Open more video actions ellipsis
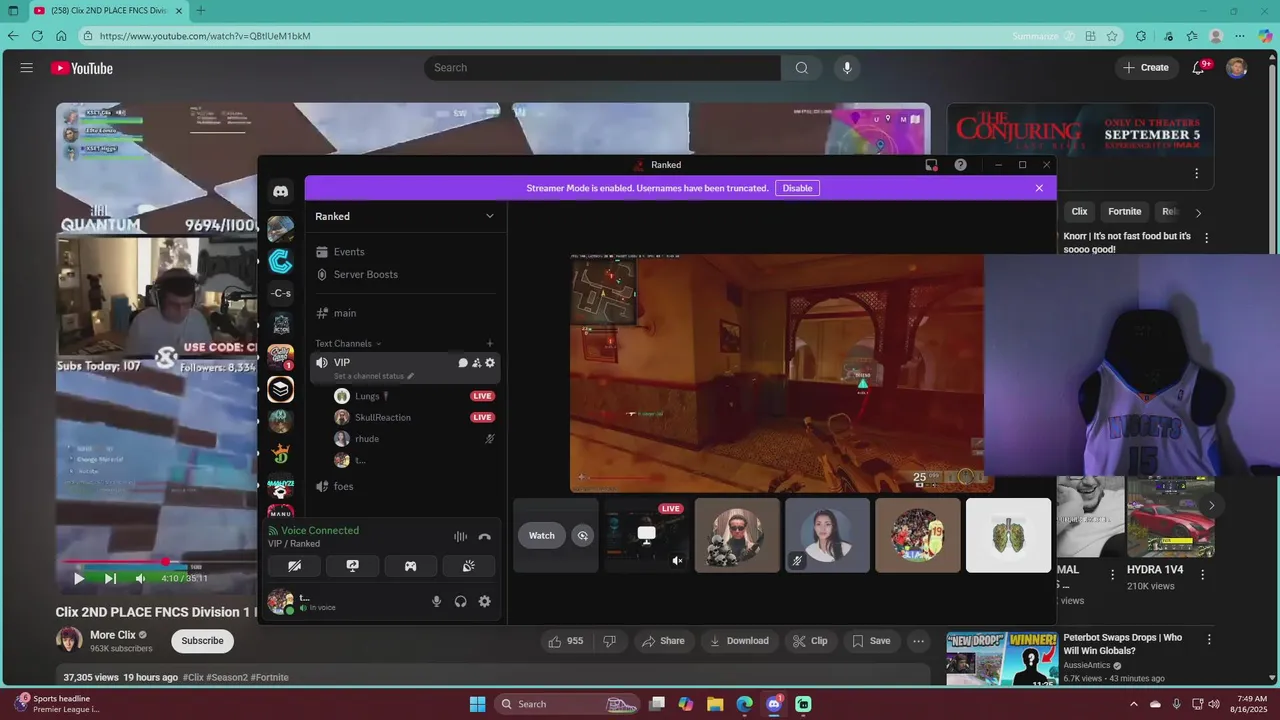This screenshot has height=720, width=1280. tap(918, 641)
